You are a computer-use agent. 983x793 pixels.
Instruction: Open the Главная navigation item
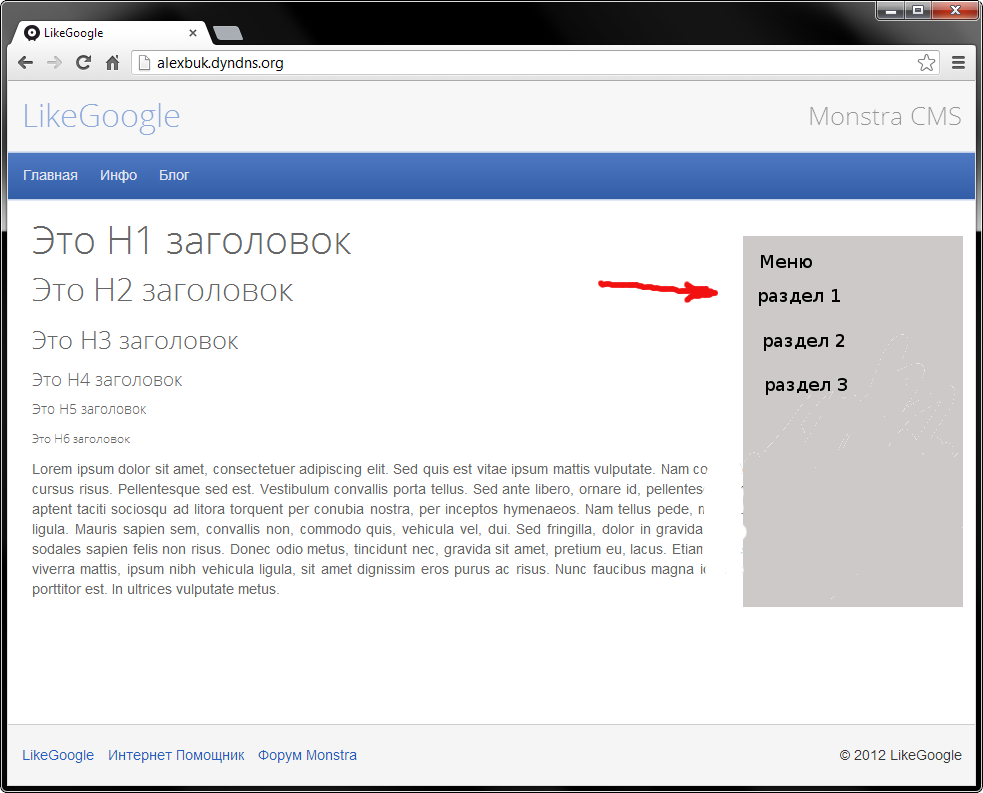tap(50, 176)
